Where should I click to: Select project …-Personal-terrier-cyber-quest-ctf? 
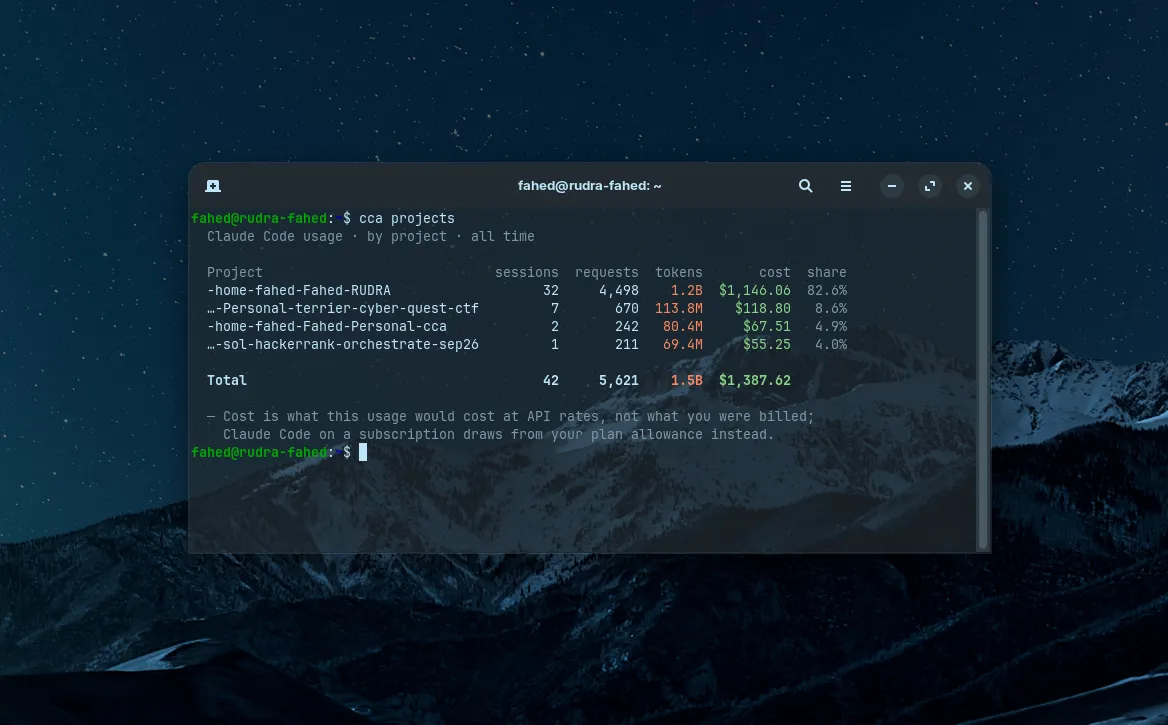click(343, 308)
